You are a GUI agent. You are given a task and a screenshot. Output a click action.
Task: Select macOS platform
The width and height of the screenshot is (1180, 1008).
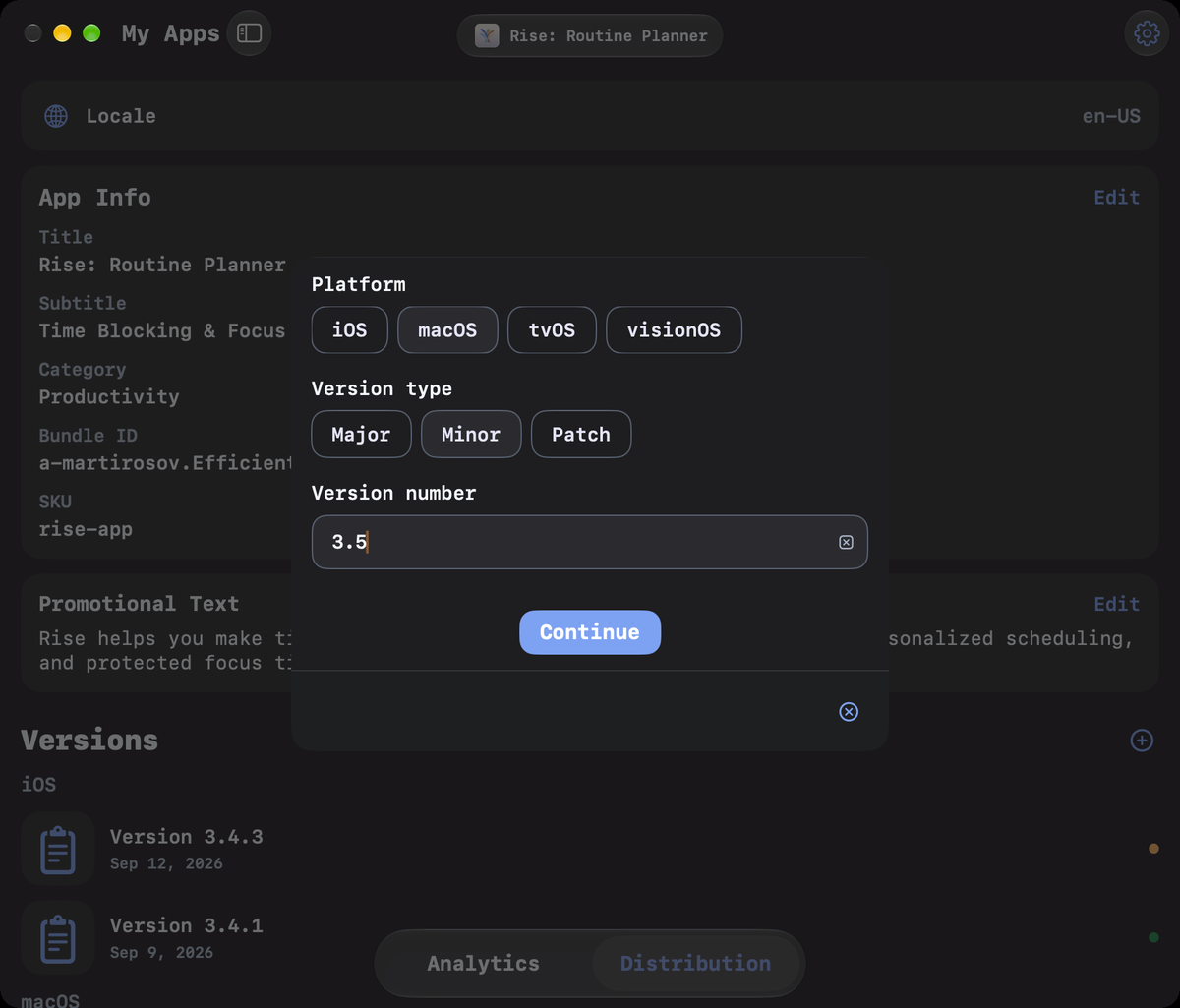point(447,329)
